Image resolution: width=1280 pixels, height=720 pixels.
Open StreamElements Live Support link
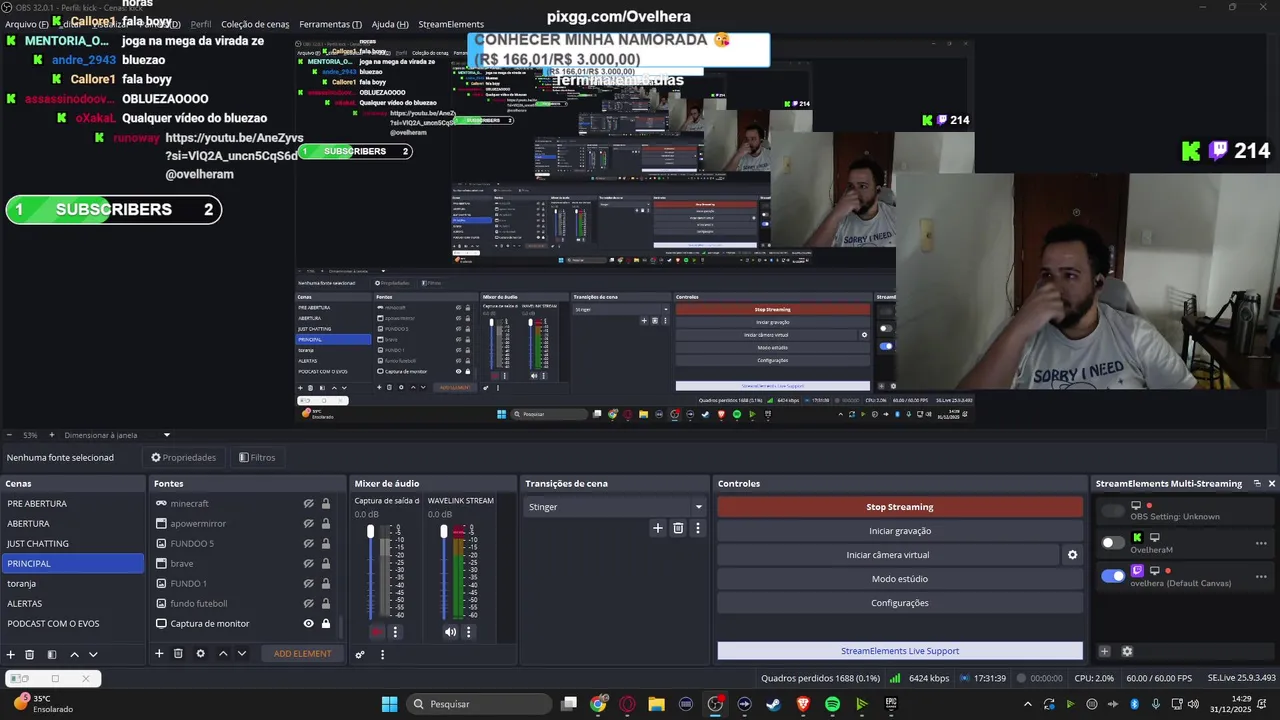tap(900, 651)
